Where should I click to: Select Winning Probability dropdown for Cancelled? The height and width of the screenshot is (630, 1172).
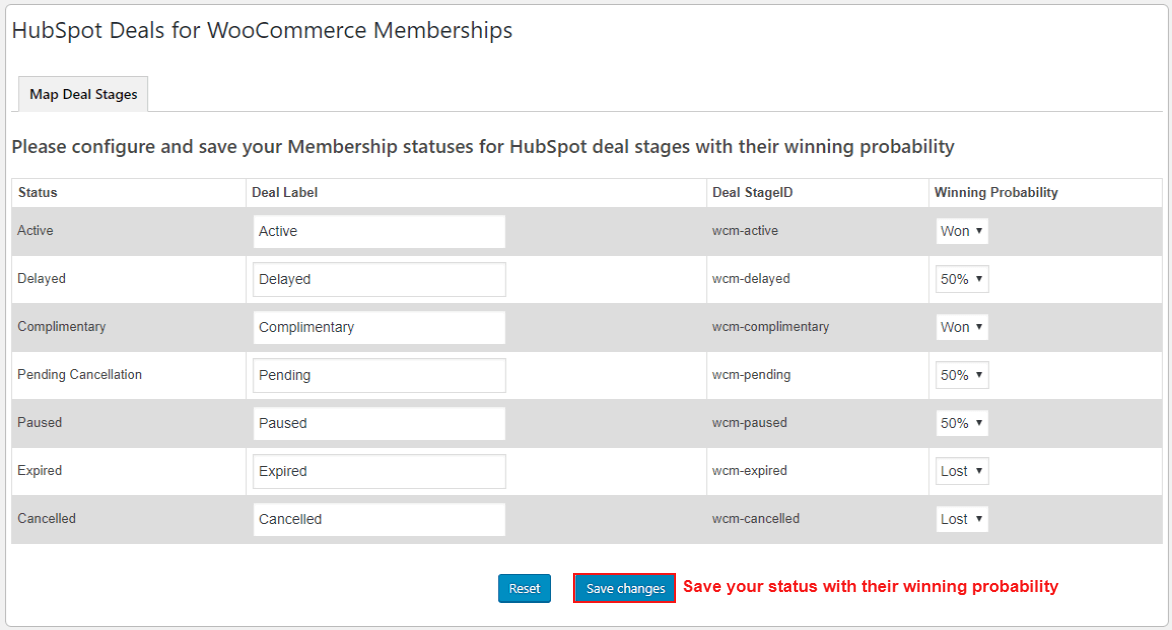tap(962, 519)
